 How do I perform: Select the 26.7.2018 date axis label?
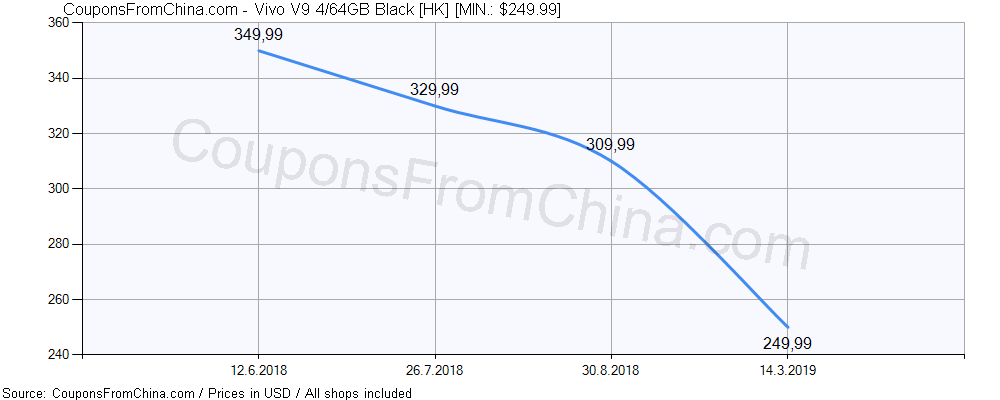coord(434,370)
